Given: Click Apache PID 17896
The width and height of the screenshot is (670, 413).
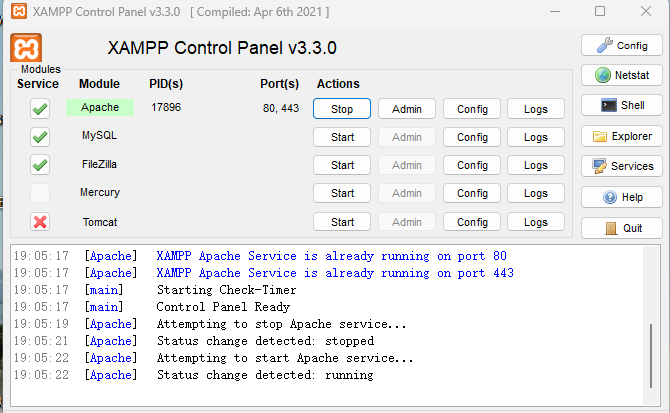Looking at the screenshot, I should 166,107.
